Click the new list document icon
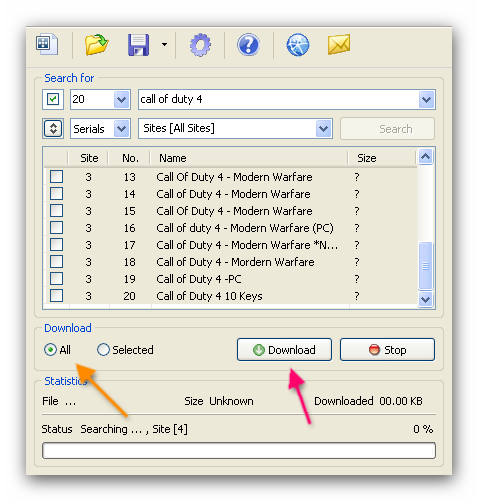478x501 pixels. coord(47,44)
